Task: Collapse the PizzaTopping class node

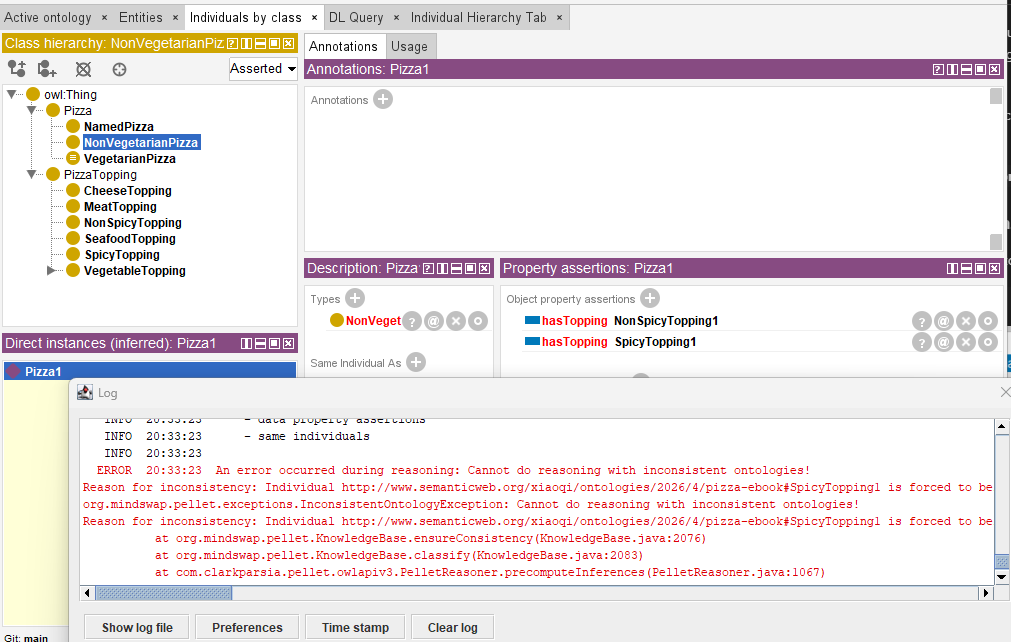Action: pos(31,174)
